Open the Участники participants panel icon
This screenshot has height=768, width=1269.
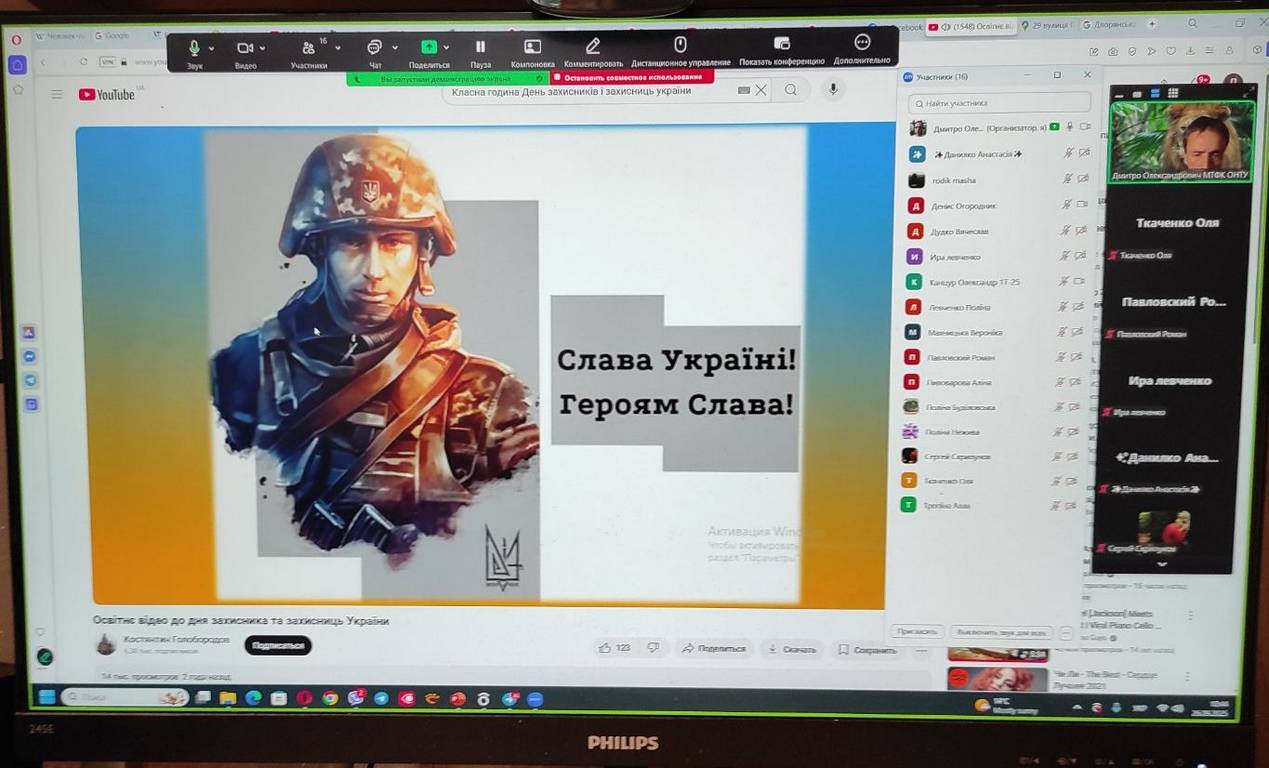point(308,48)
